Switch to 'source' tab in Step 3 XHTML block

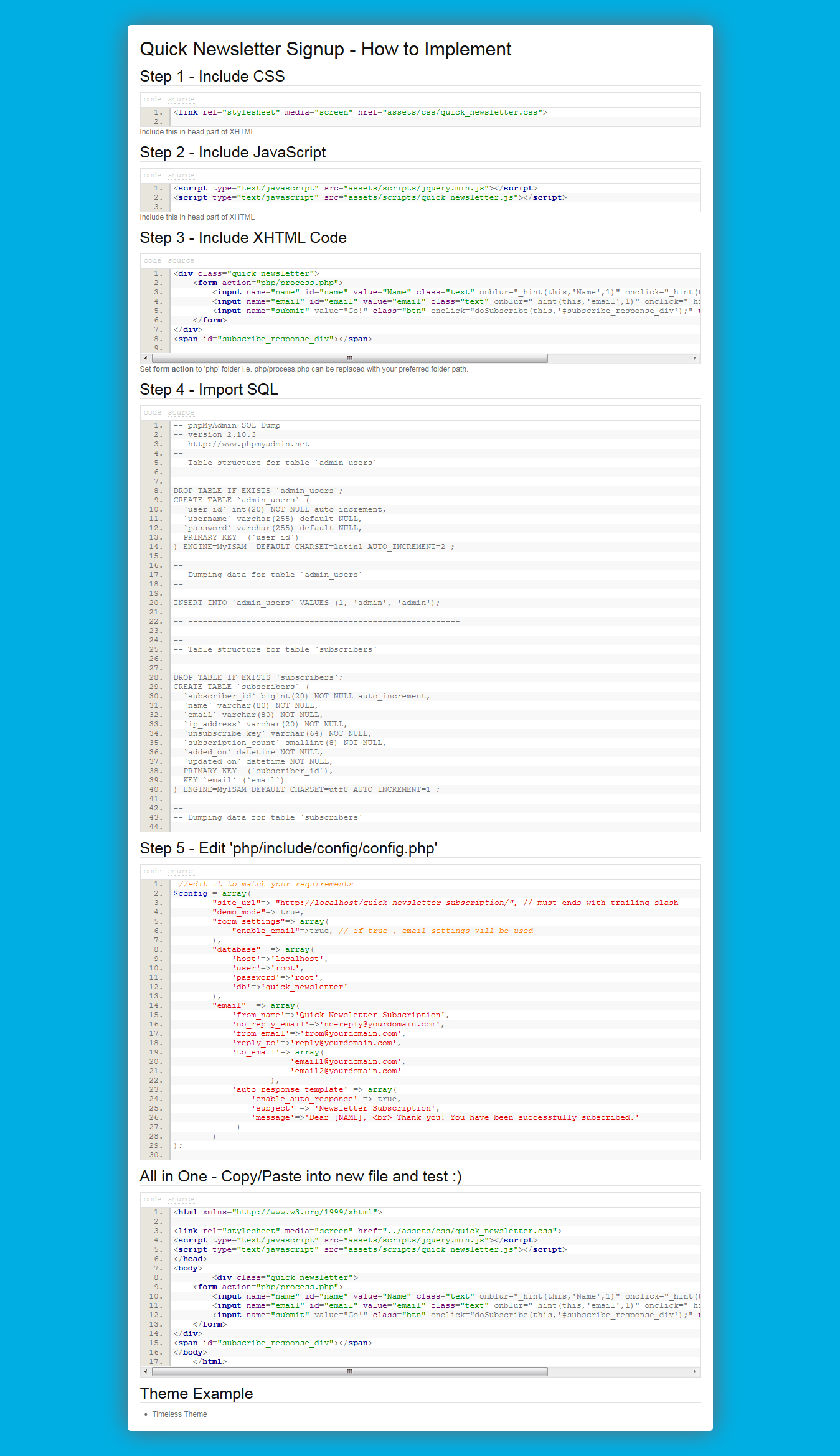181,261
